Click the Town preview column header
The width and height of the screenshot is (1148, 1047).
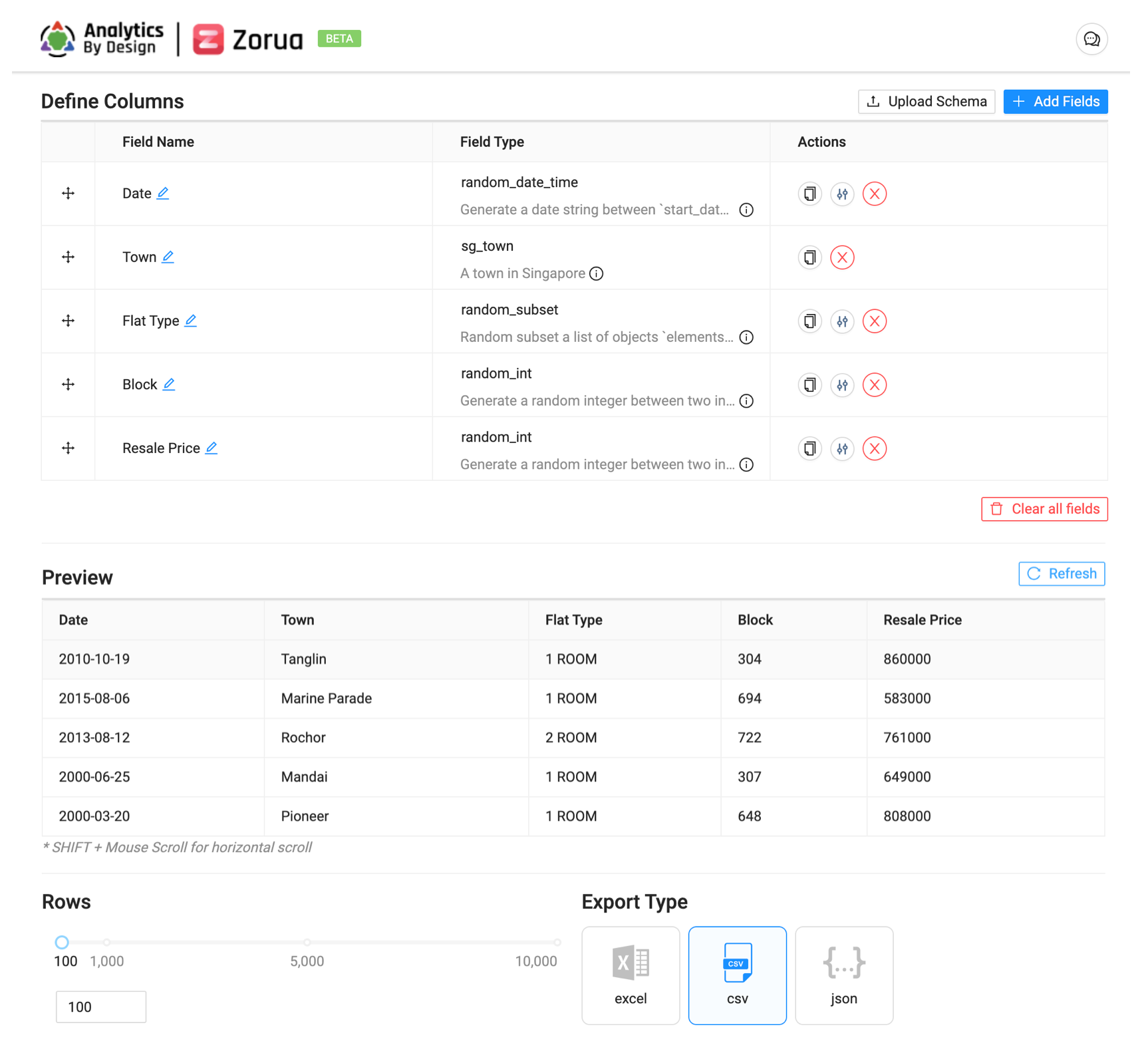click(x=396, y=620)
